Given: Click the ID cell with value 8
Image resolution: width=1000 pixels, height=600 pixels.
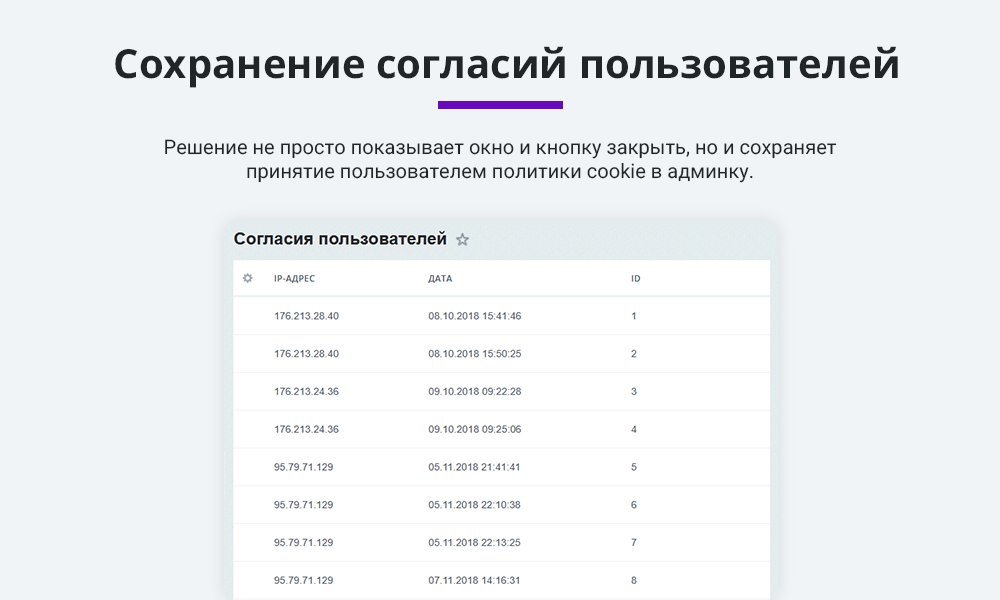Looking at the screenshot, I should [x=634, y=580].
